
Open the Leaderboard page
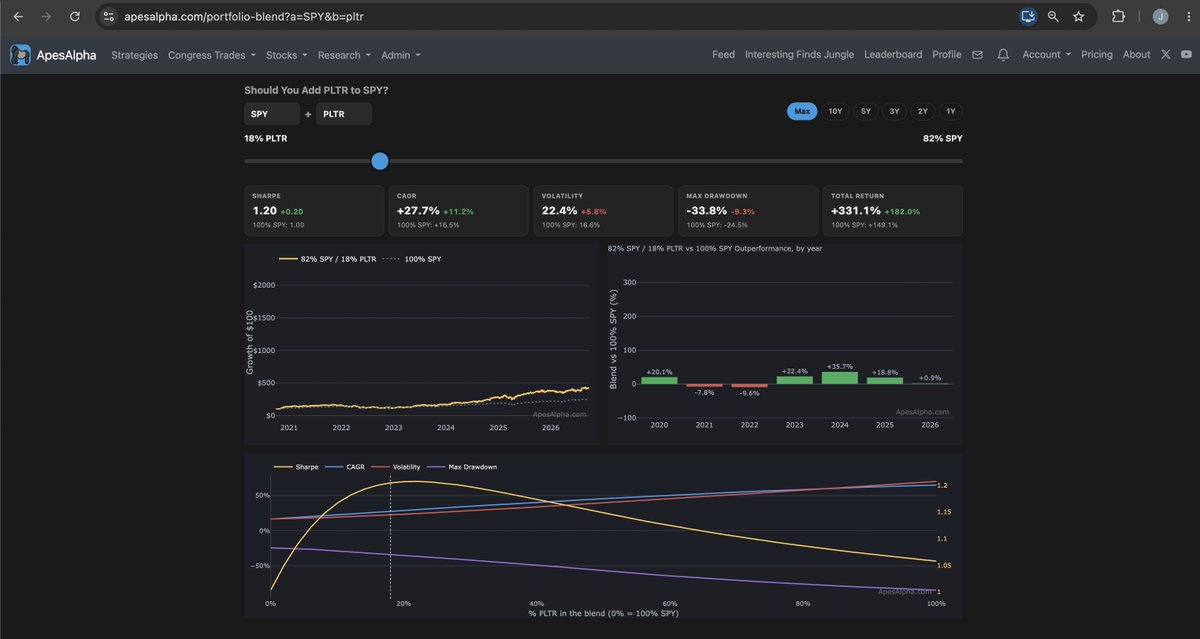[x=893, y=55]
